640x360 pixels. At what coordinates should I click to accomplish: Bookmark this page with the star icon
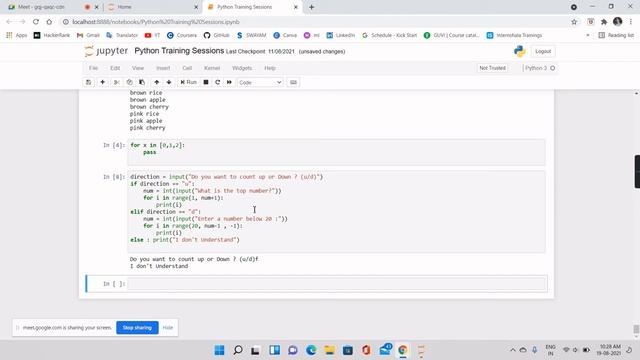[x=574, y=22]
